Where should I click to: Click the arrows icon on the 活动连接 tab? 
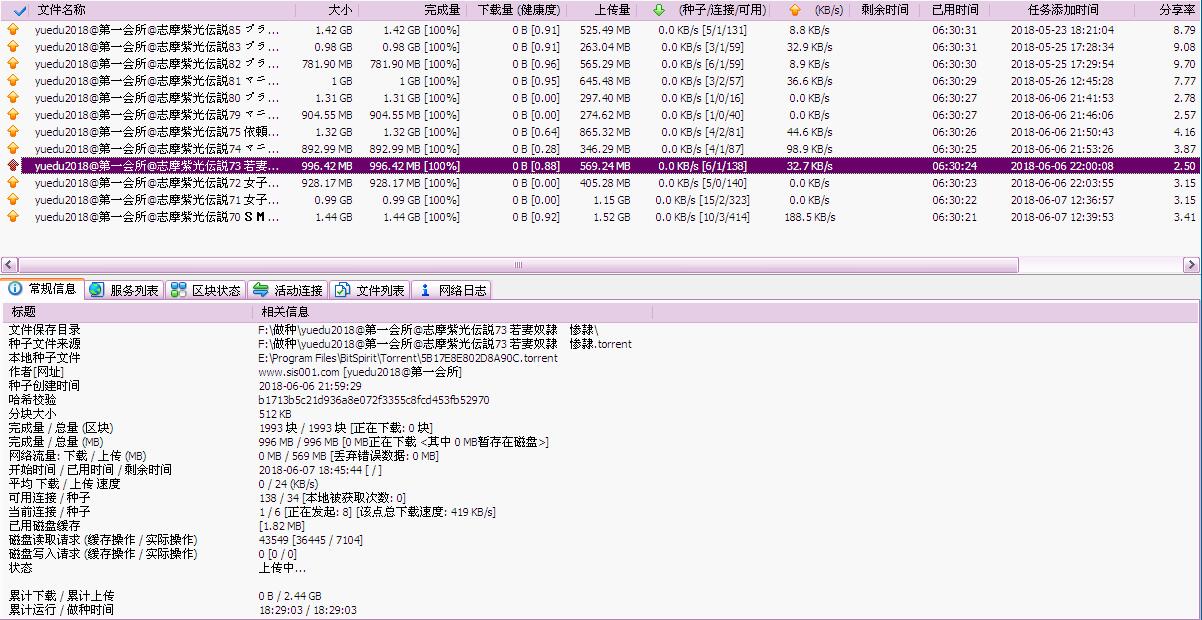coord(260,290)
